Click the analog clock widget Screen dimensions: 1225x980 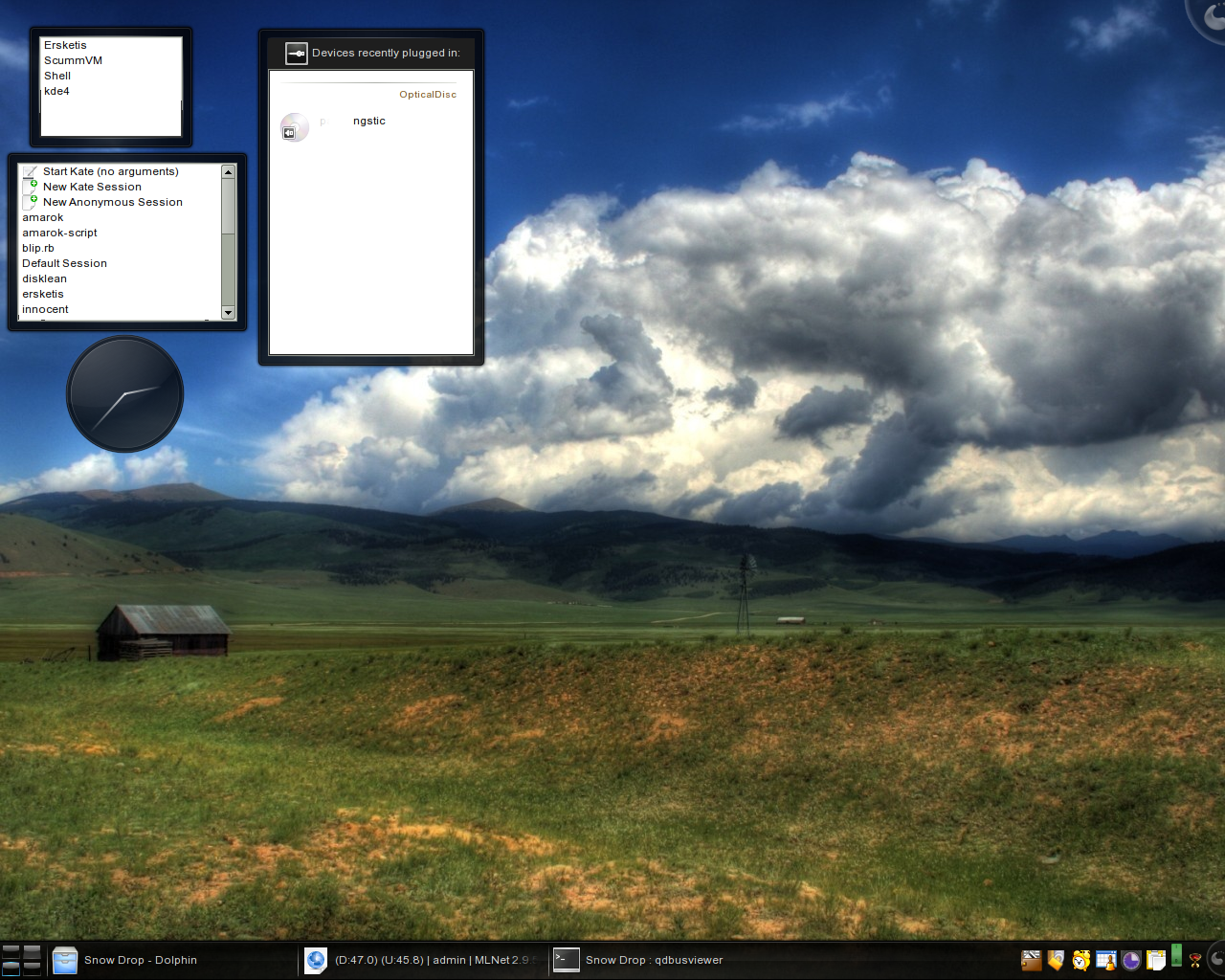124,393
